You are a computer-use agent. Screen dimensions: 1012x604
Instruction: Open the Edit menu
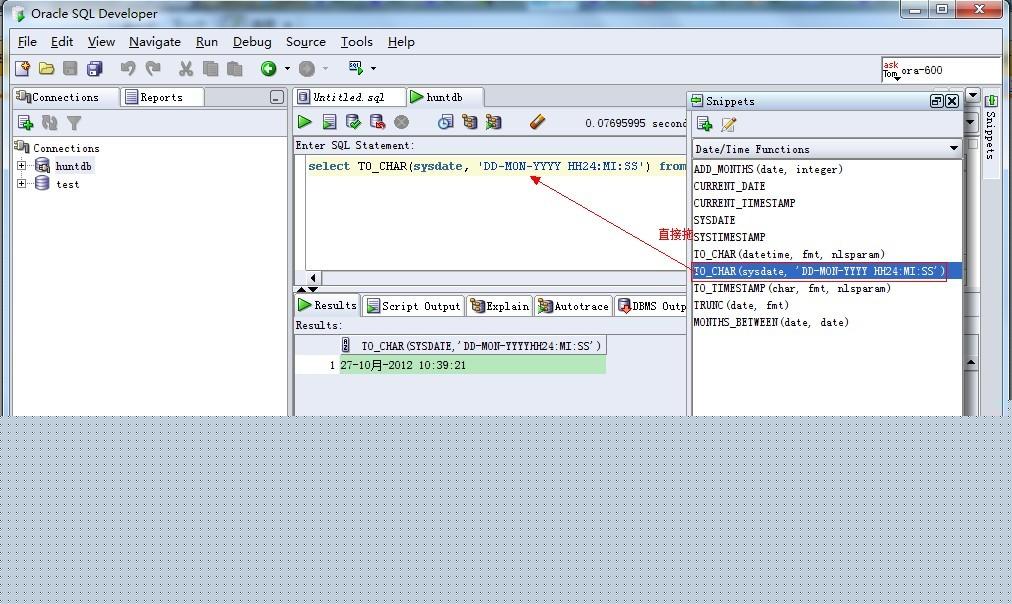pos(62,42)
